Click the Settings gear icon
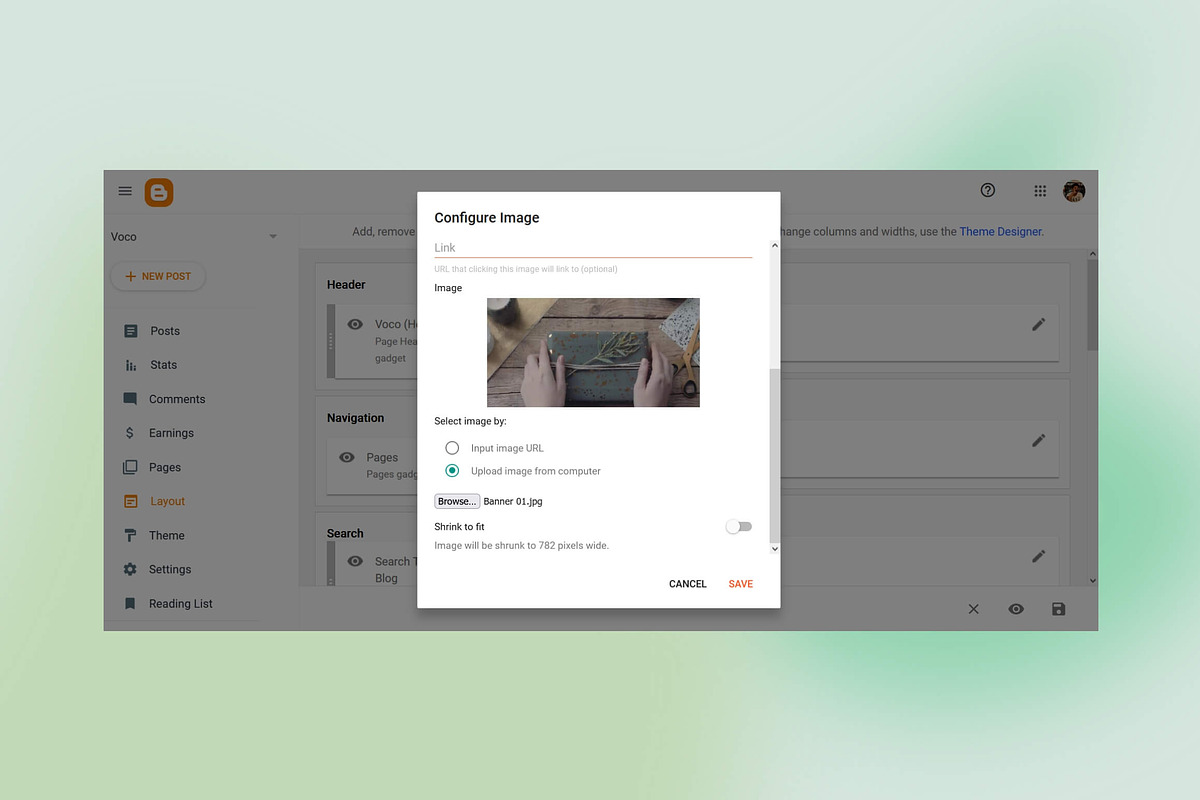 point(130,569)
